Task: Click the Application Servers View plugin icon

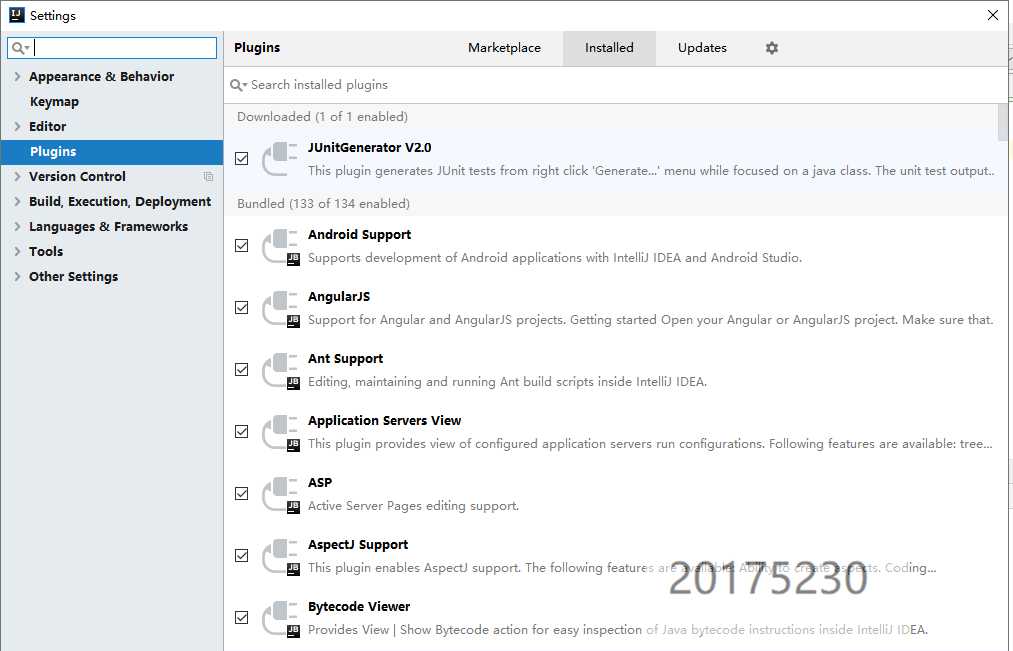Action: tap(280, 432)
